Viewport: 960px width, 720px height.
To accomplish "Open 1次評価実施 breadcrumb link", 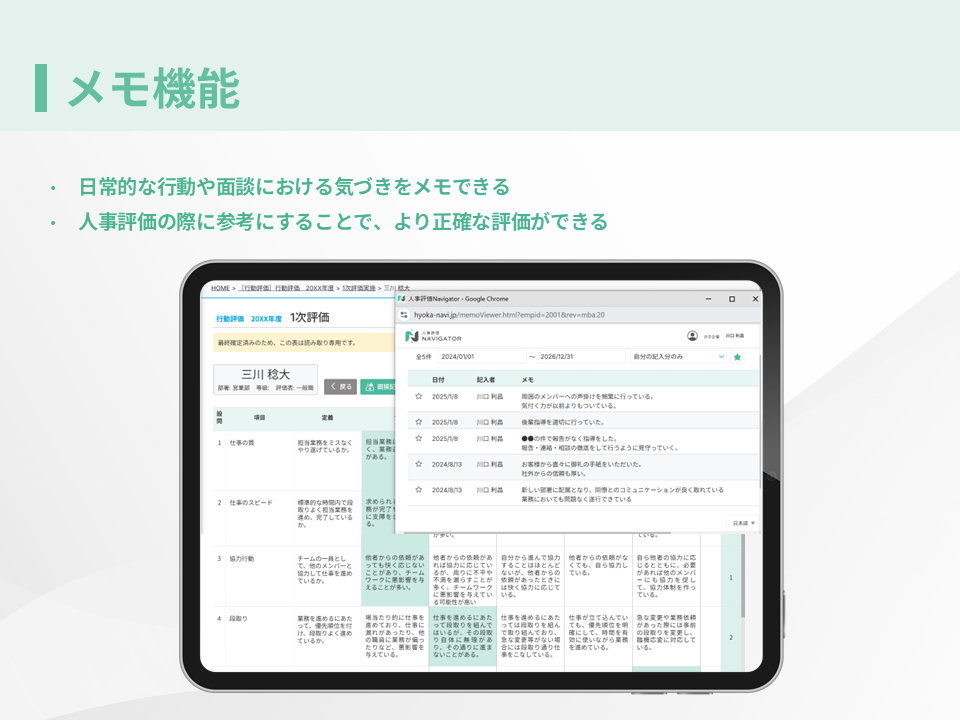I will tap(358, 288).
